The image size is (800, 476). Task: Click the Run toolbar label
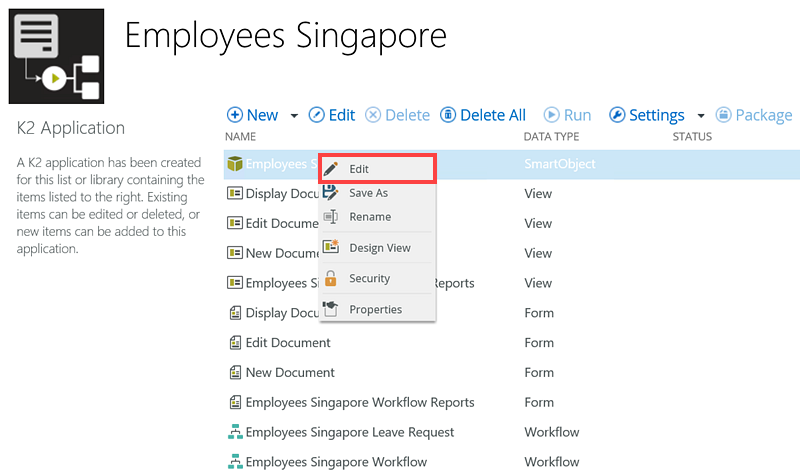578,115
